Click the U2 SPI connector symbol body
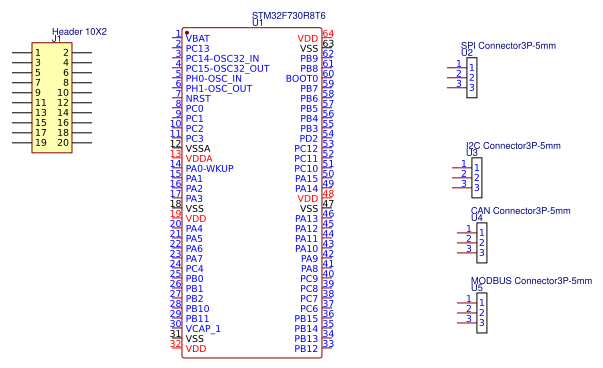The width and height of the screenshot is (603, 368). [472, 78]
